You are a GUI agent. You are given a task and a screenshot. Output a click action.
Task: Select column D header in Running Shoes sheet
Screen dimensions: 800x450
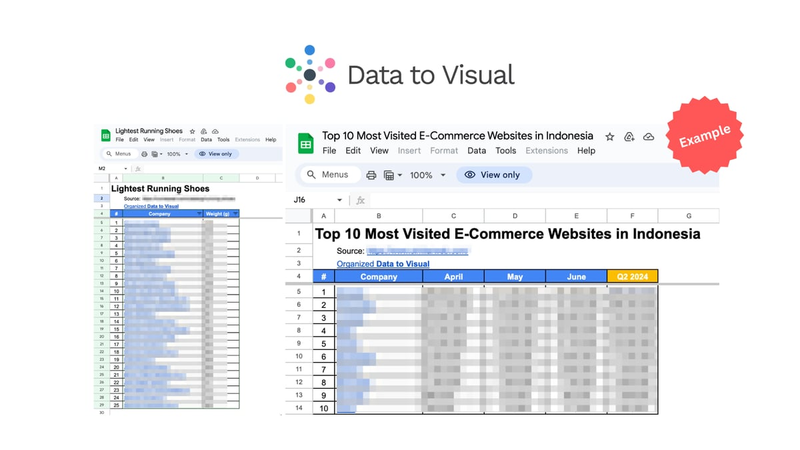pos(257,178)
